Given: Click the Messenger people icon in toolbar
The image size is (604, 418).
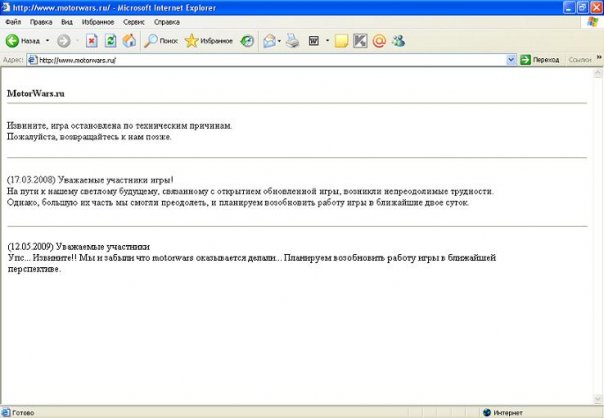Looking at the screenshot, I should [x=398, y=41].
